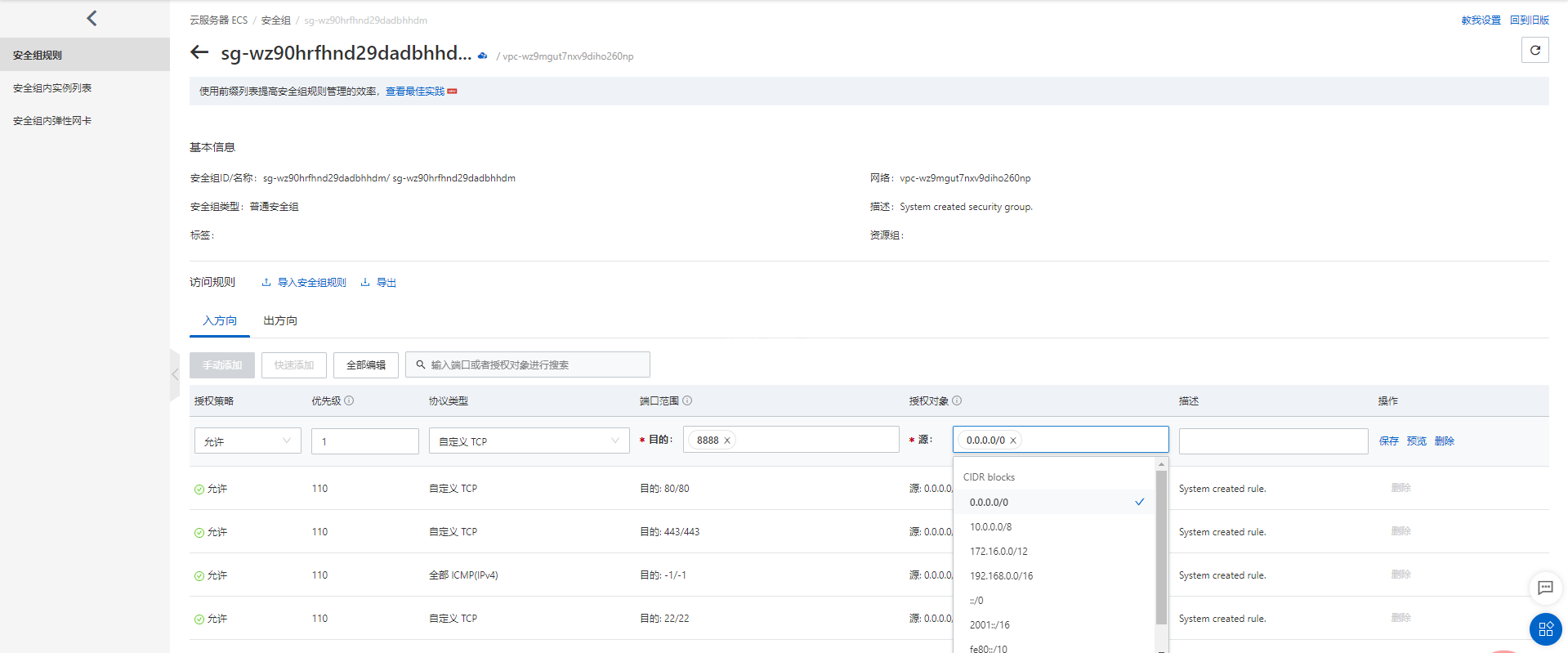Click the dropdown list scrollbar thumb
The height and width of the screenshot is (653, 1568).
[1161, 548]
